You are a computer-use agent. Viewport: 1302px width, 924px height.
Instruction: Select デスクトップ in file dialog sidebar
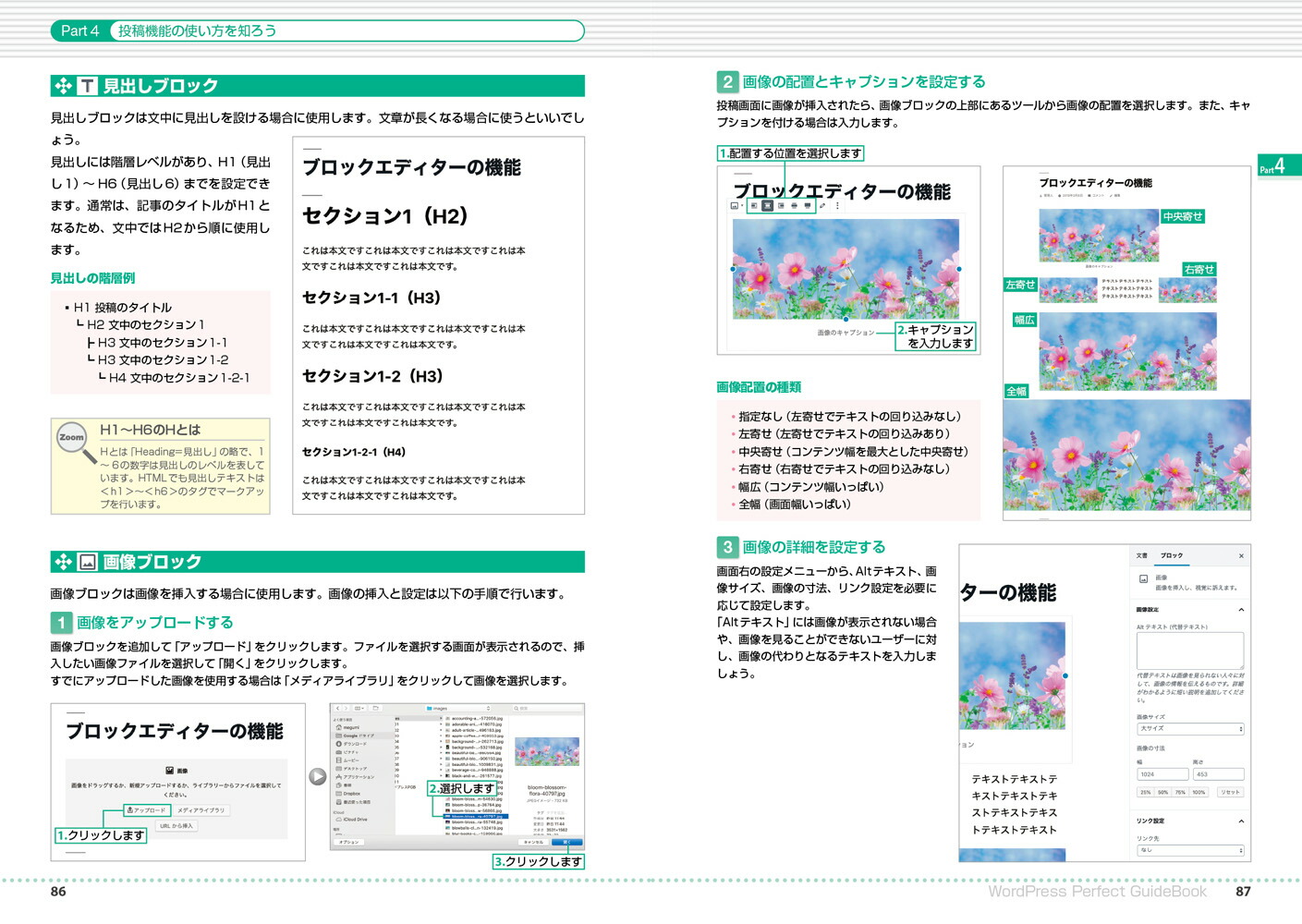[x=351, y=769]
